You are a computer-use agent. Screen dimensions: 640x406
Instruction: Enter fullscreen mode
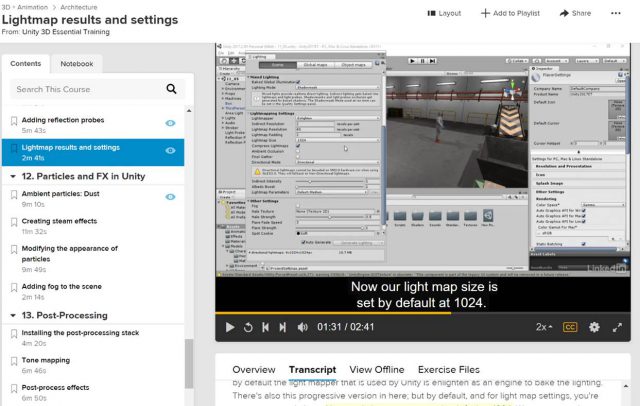point(617,327)
